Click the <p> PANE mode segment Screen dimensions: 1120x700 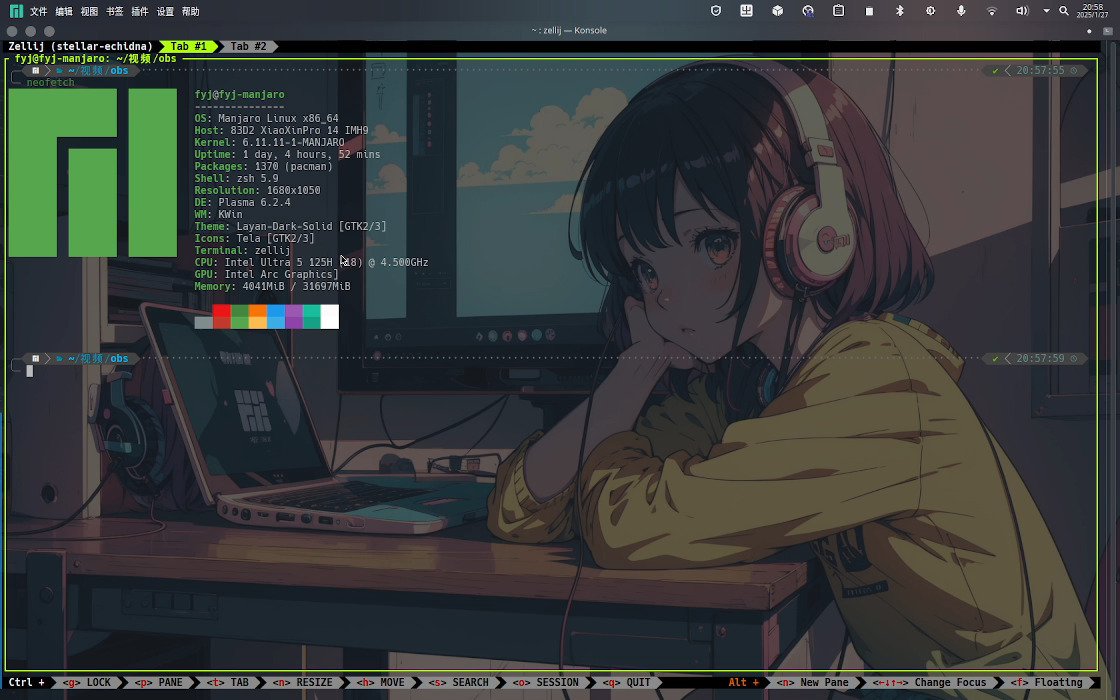click(159, 683)
